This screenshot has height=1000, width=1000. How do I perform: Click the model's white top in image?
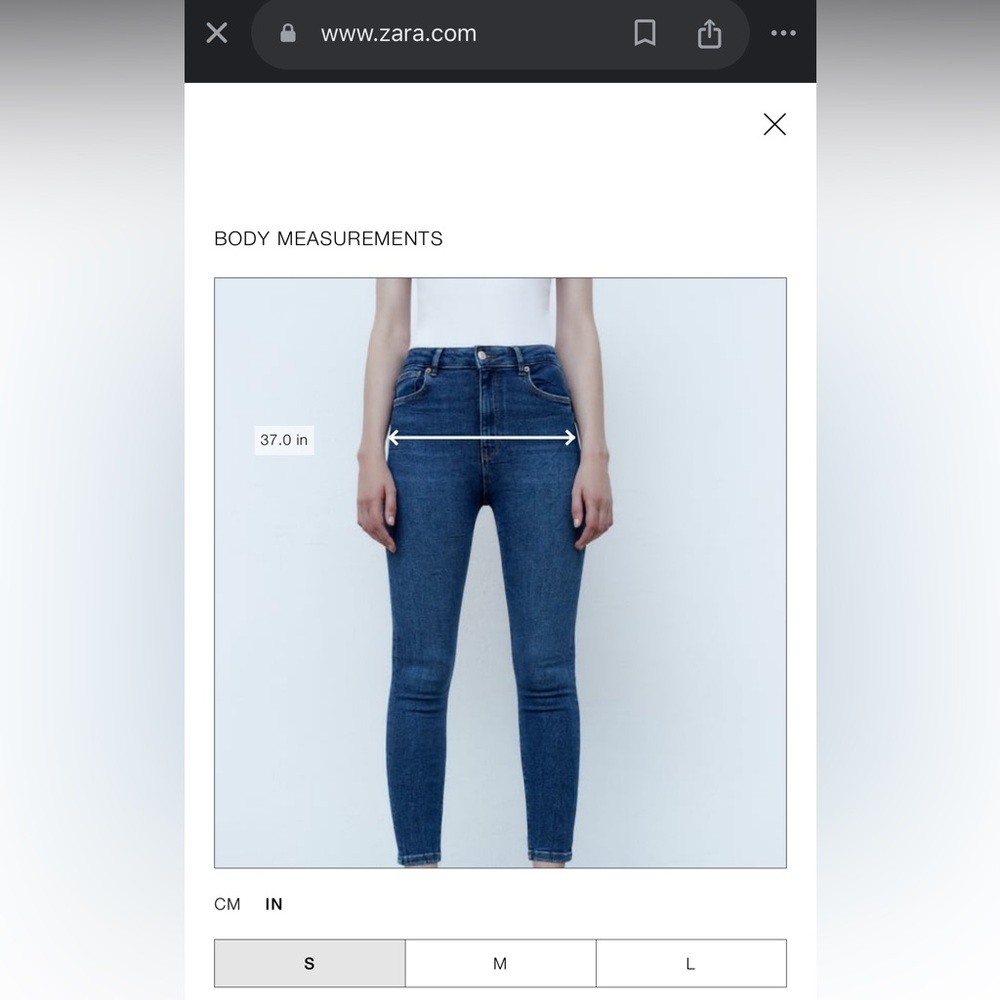[x=483, y=312]
